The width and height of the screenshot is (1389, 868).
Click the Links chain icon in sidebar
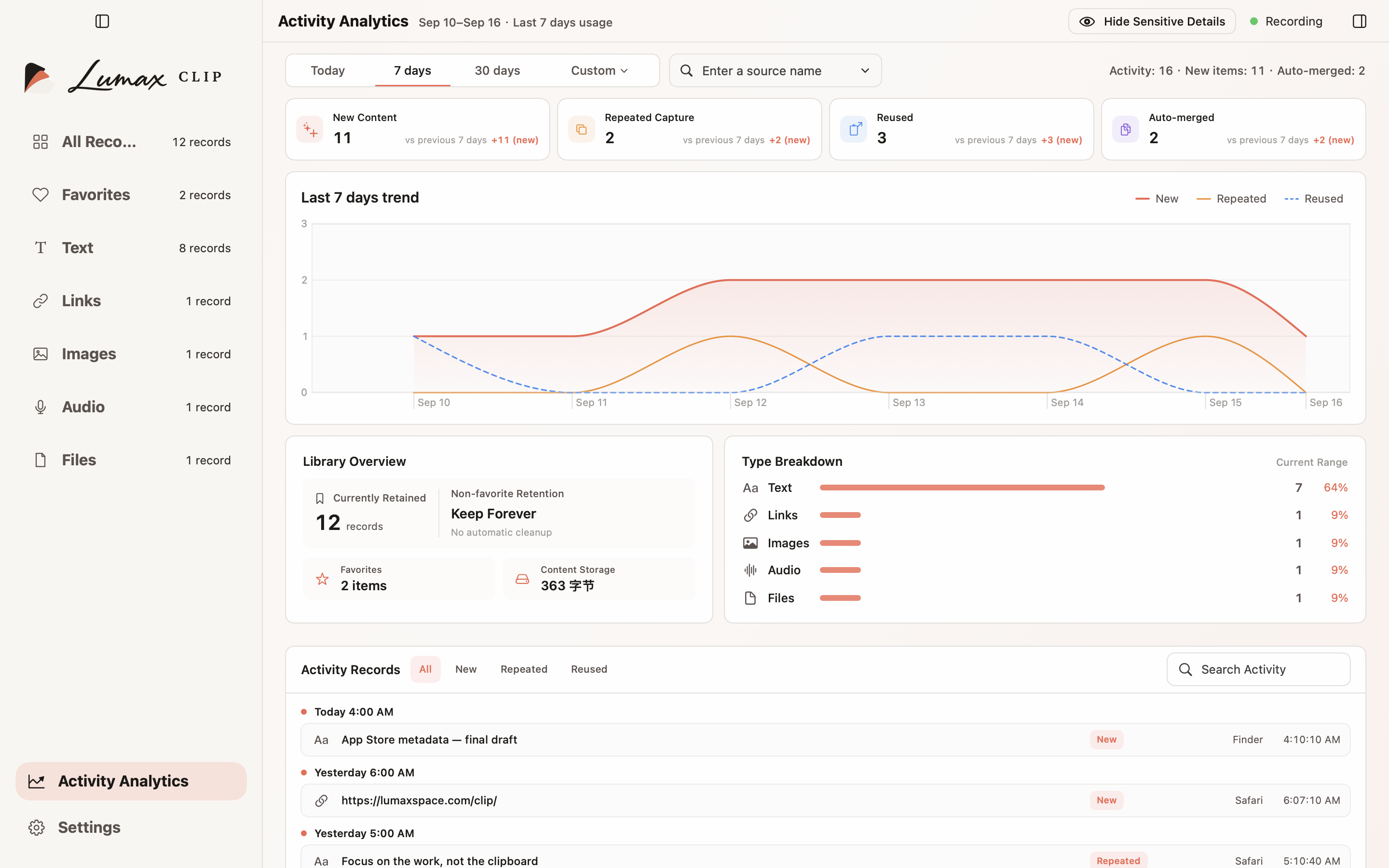[x=40, y=301]
